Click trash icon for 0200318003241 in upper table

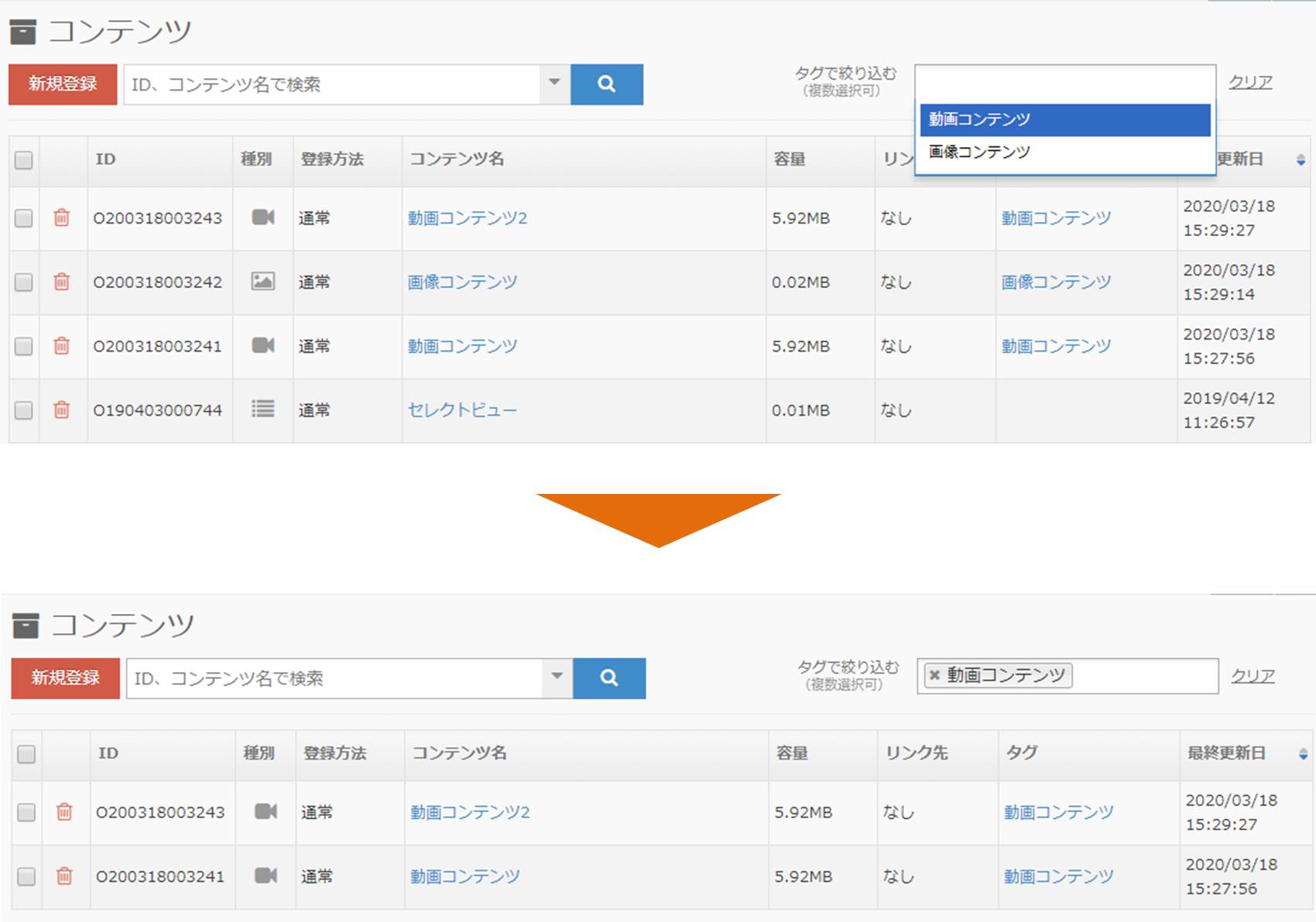pos(62,346)
